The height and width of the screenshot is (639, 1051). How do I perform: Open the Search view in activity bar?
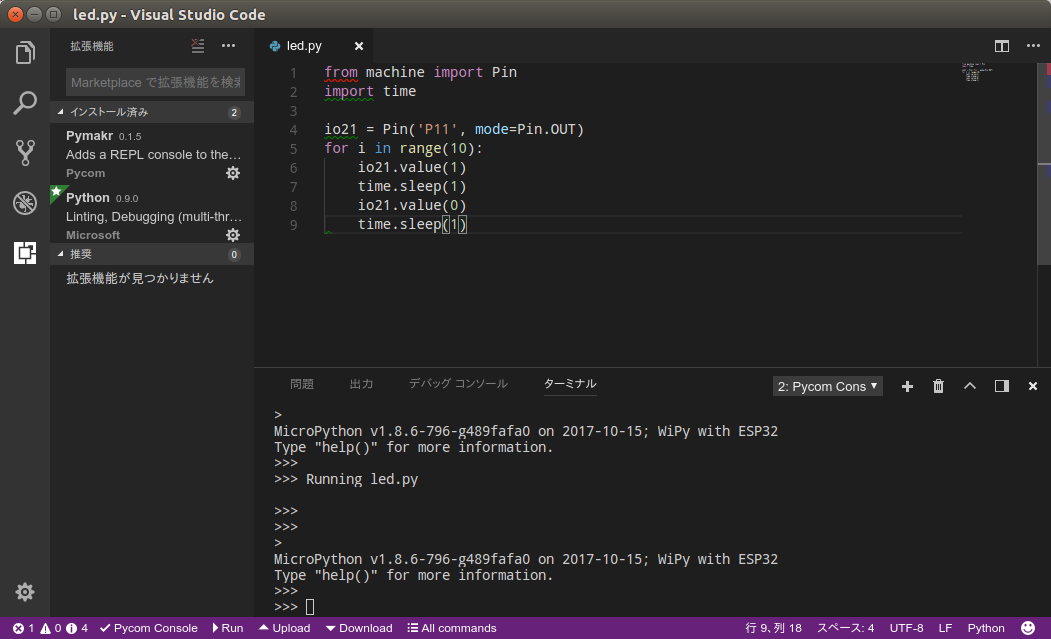pos(25,103)
